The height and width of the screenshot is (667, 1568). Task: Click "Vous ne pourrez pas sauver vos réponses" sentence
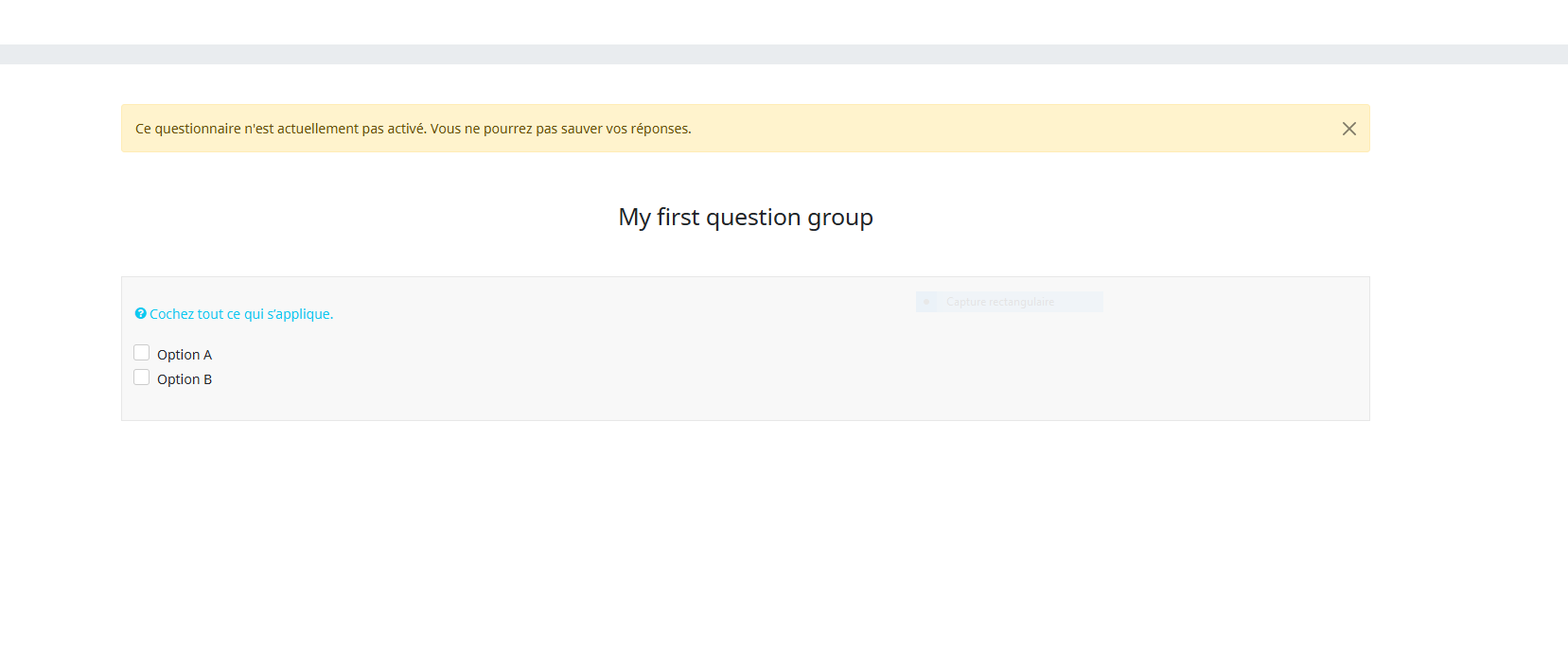560,129
